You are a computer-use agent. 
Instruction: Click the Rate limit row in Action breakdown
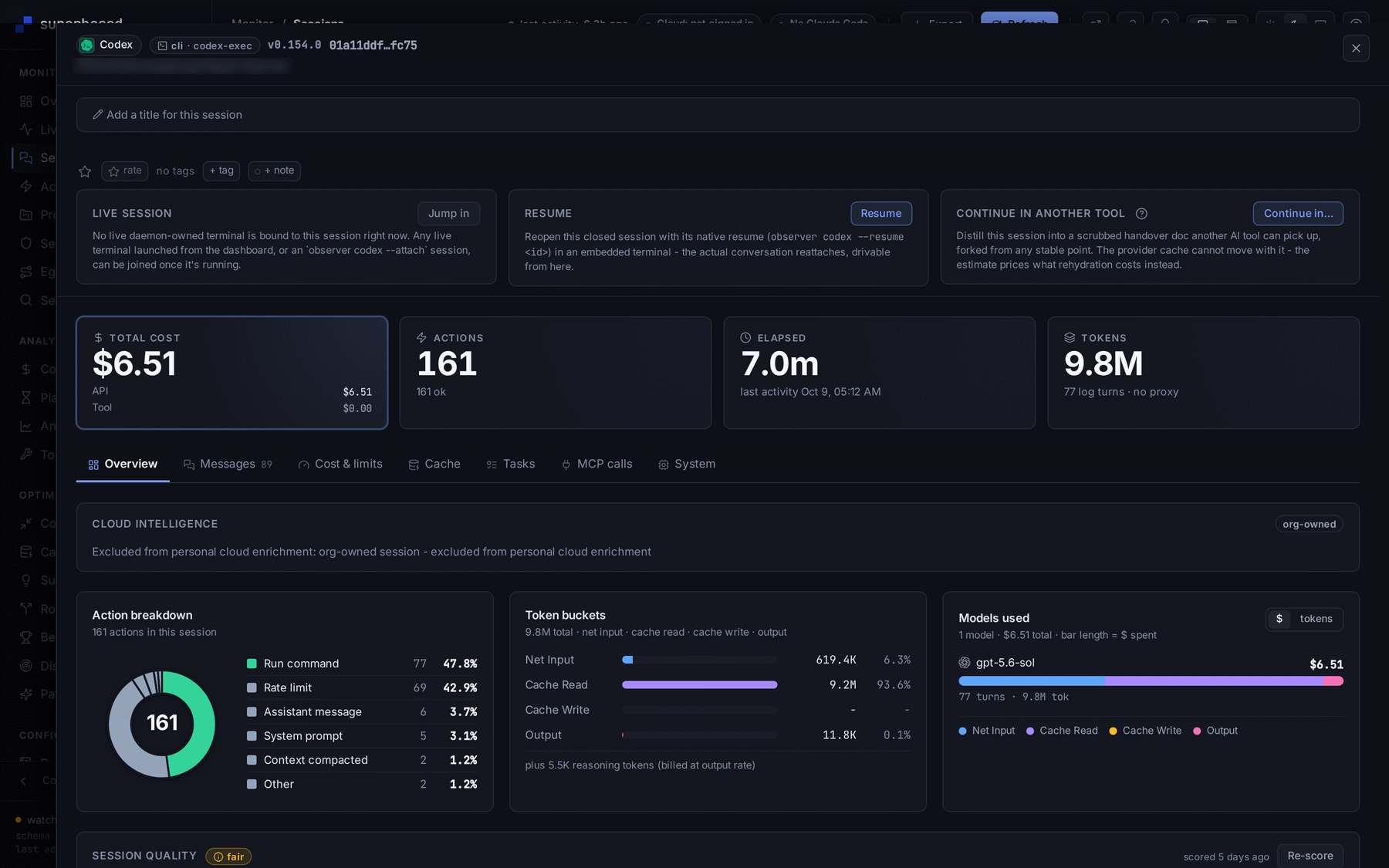pos(362,687)
